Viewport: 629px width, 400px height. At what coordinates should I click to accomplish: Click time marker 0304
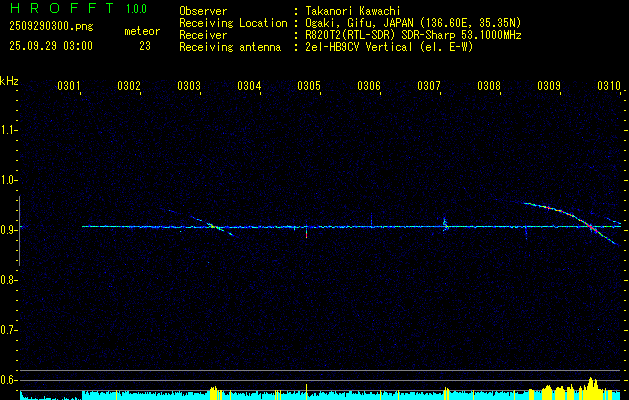click(x=249, y=86)
